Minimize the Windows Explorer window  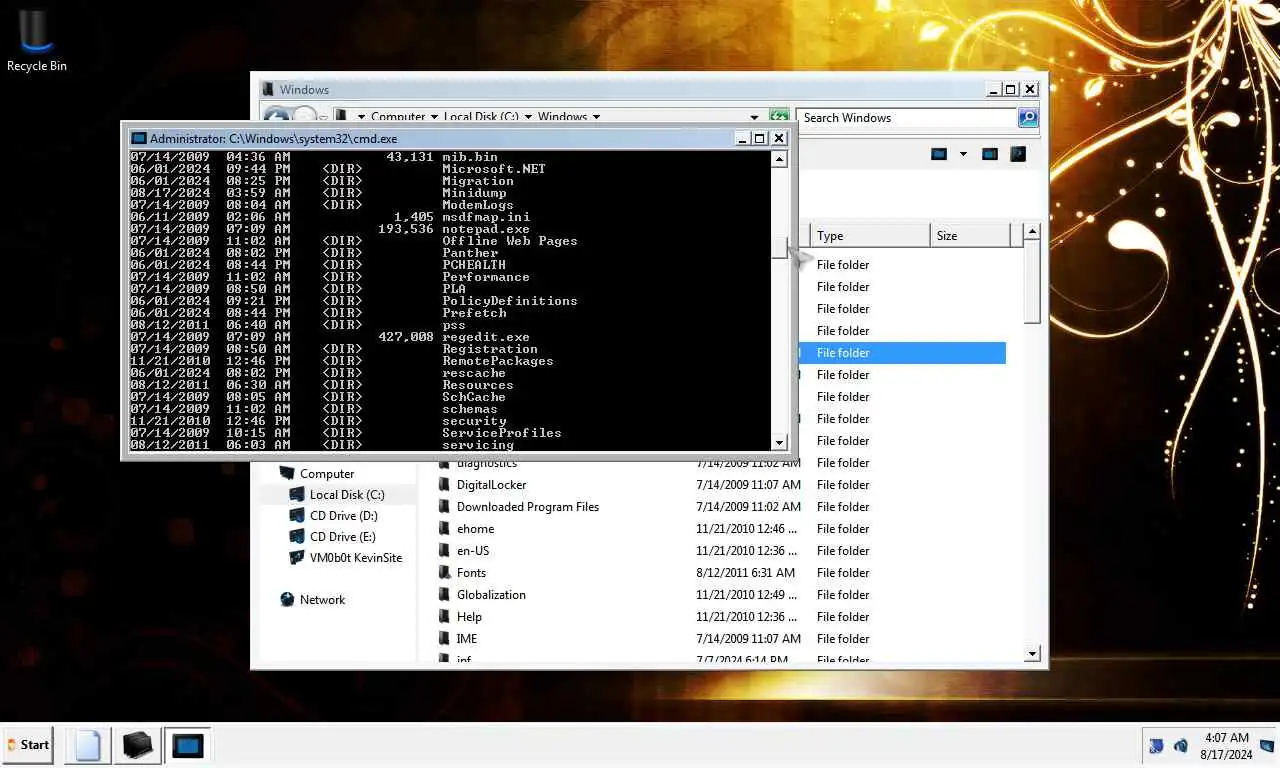pyautogui.click(x=991, y=89)
